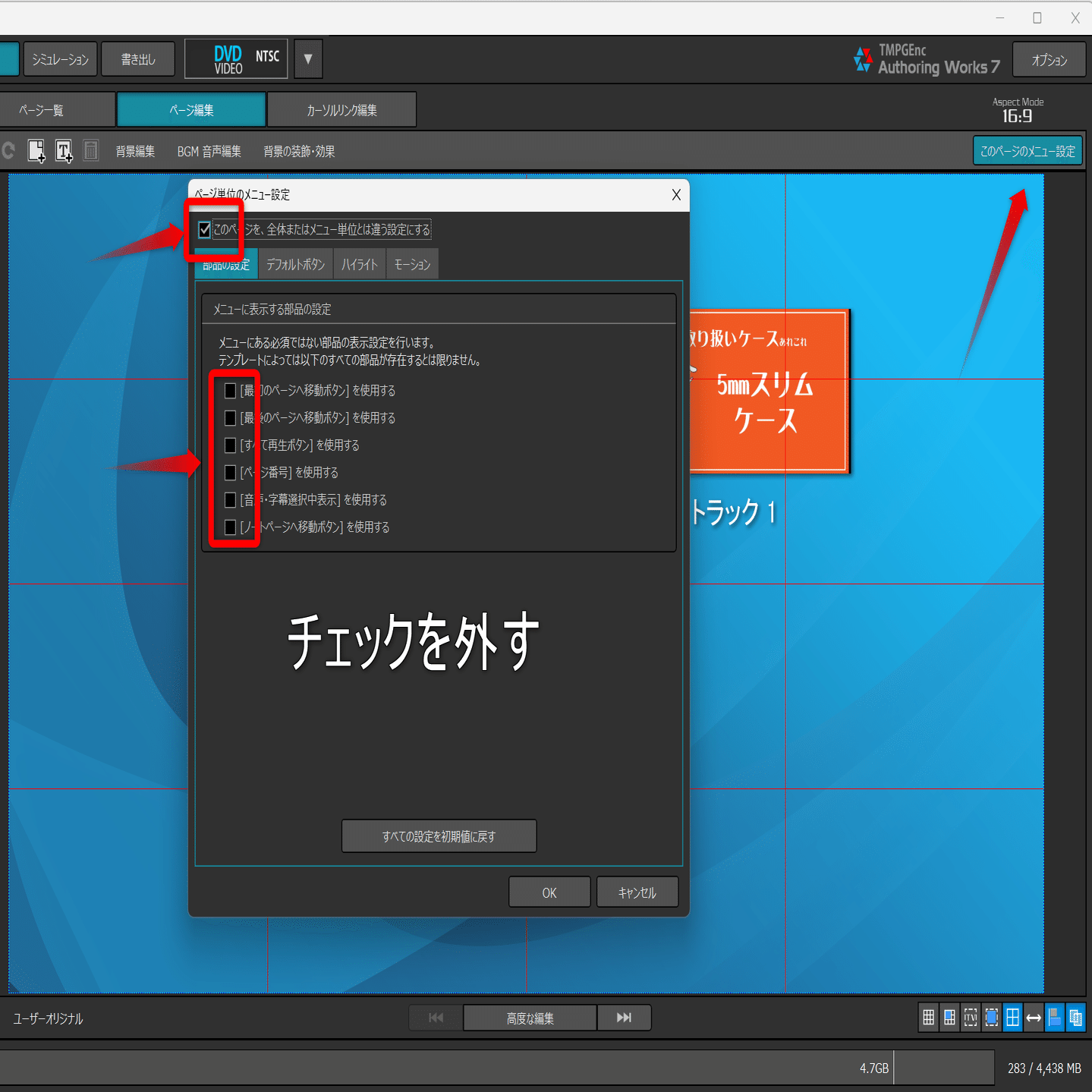Open the オプション button

(1050, 59)
